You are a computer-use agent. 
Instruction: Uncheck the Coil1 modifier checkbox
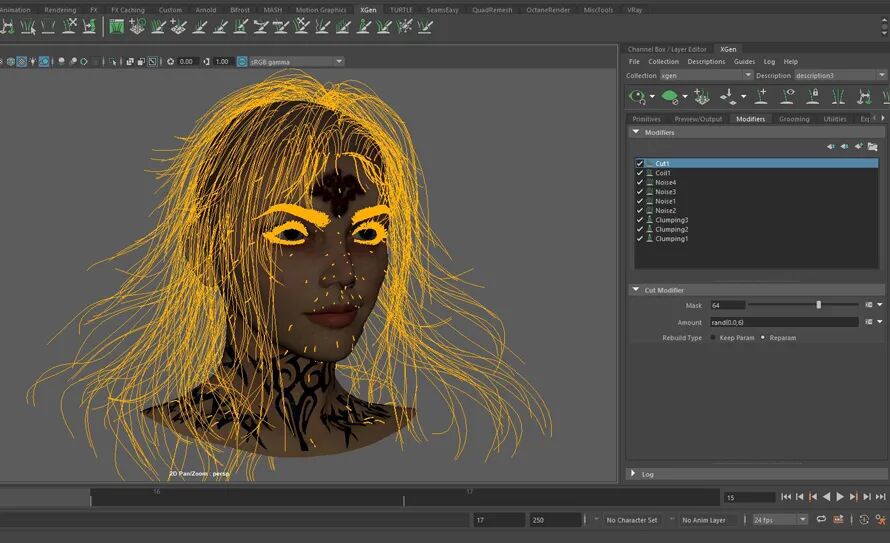click(640, 173)
